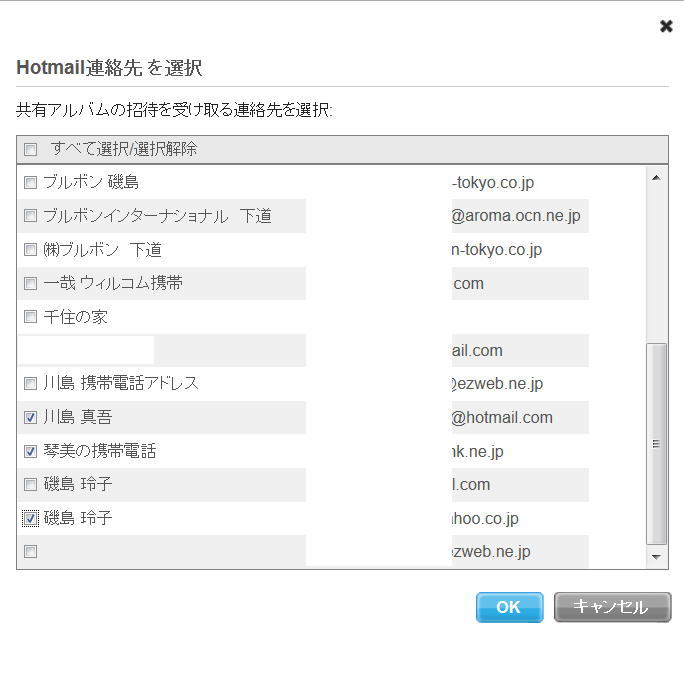Confirm selection with OK button
Screen dimensions: 684x684
509,607
